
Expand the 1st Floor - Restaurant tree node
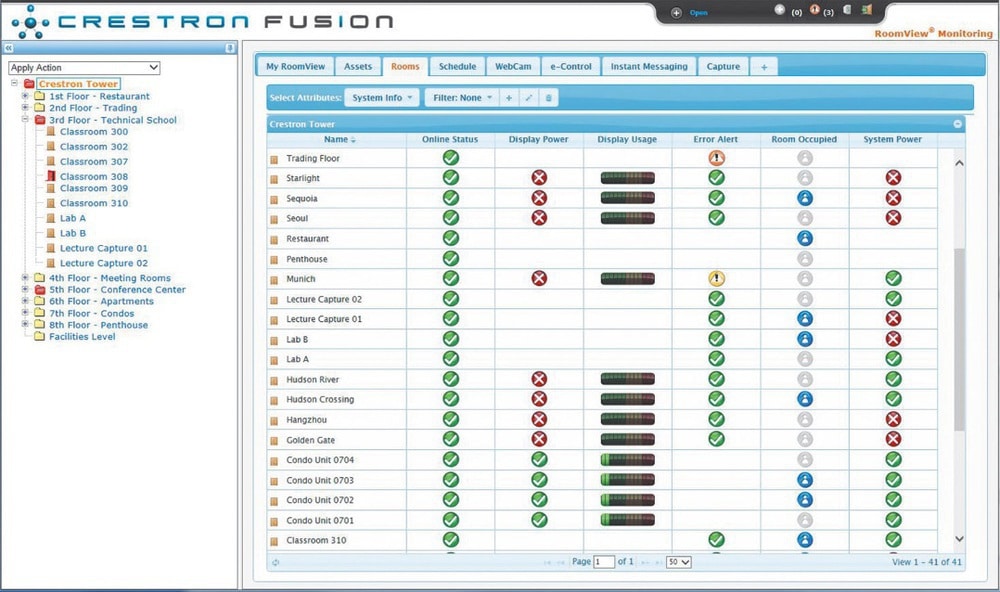[25, 96]
